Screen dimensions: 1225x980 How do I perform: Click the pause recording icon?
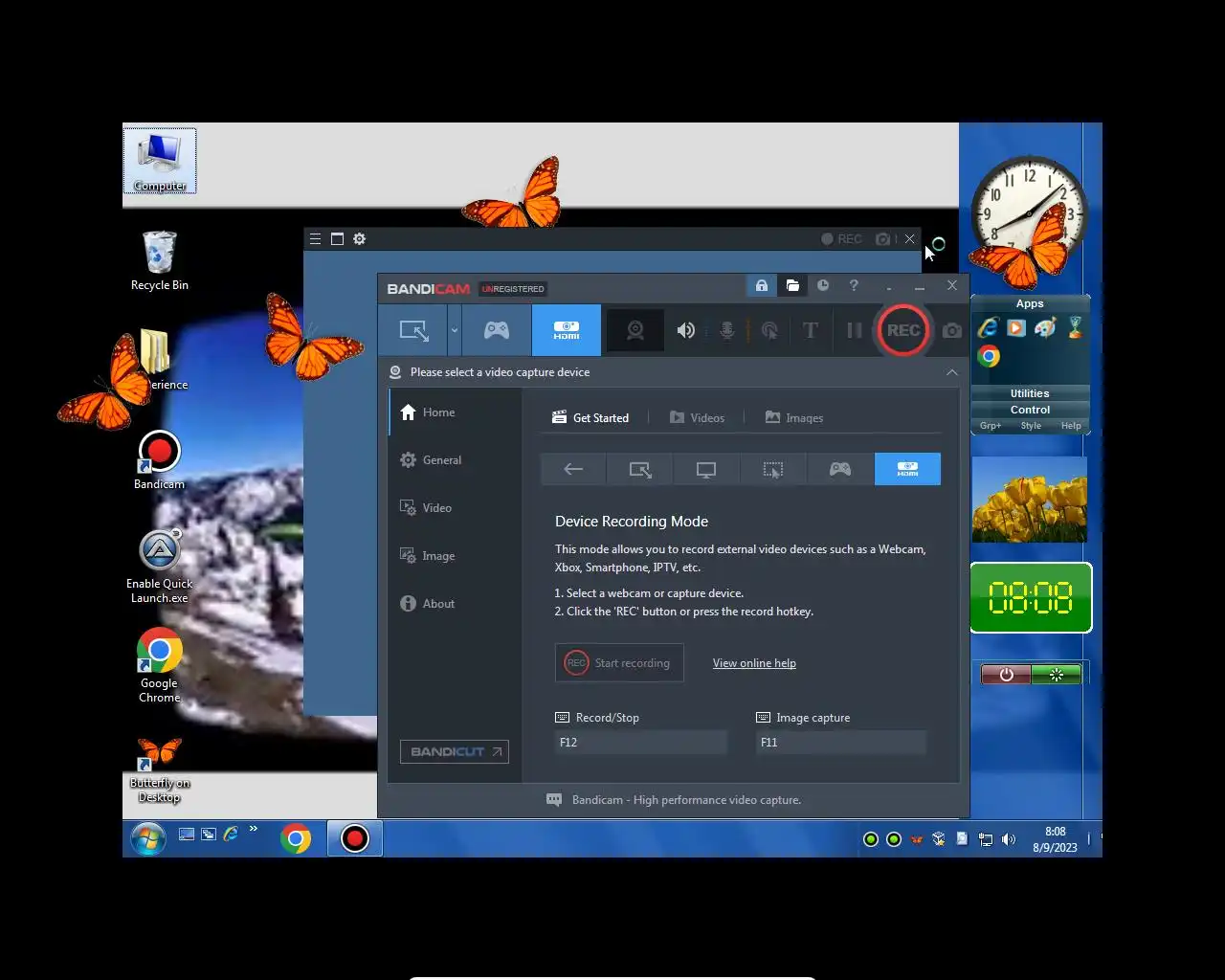pos(854,330)
